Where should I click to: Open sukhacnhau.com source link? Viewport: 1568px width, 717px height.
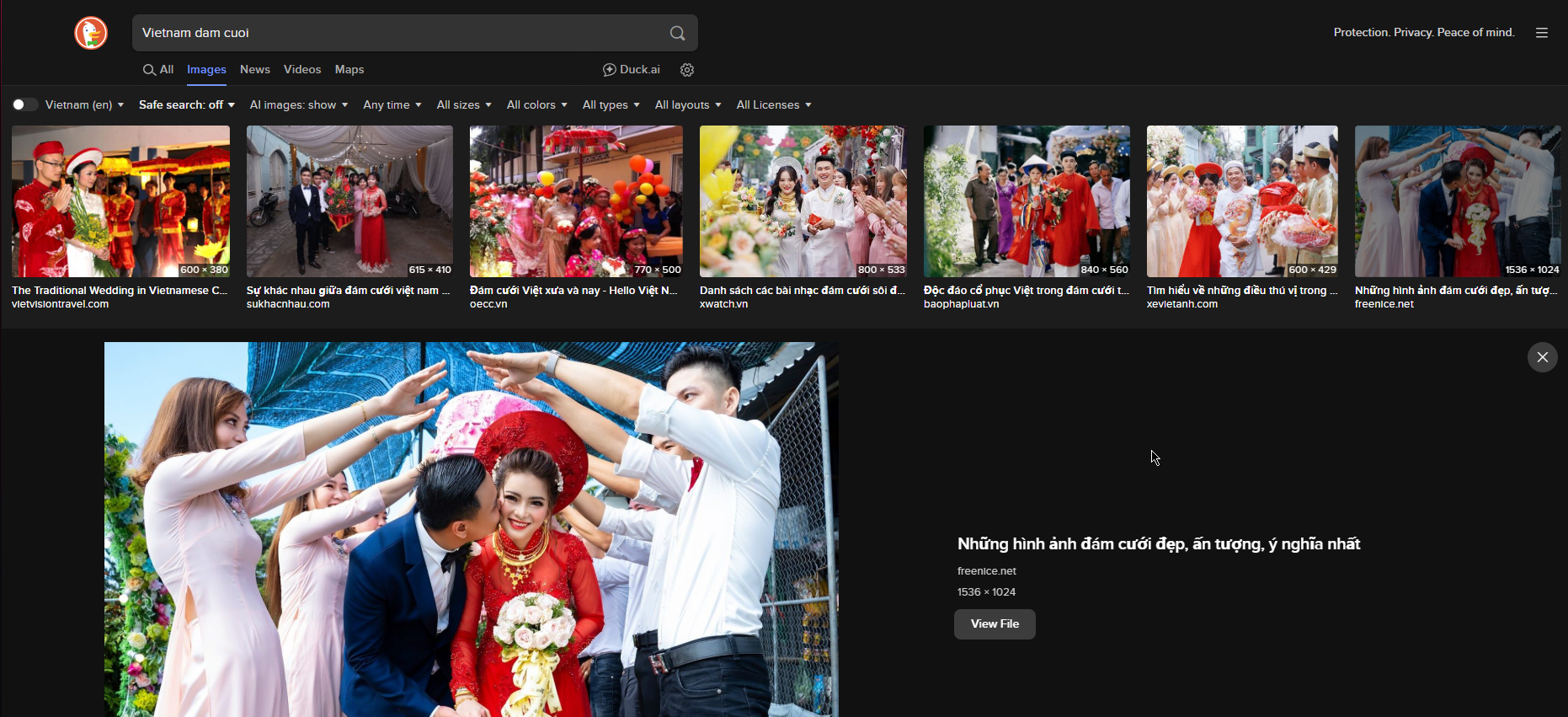coord(288,304)
